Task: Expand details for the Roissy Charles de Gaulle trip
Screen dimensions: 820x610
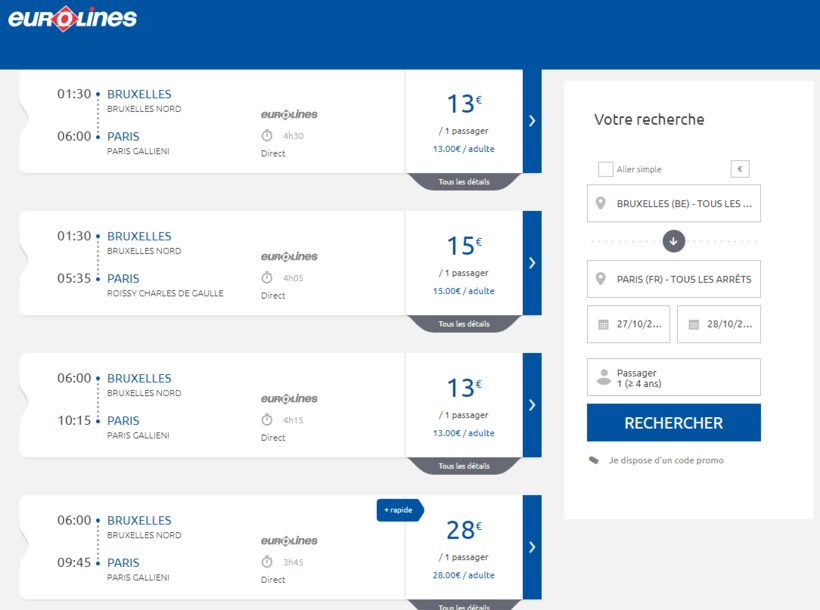Action: click(x=464, y=324)
